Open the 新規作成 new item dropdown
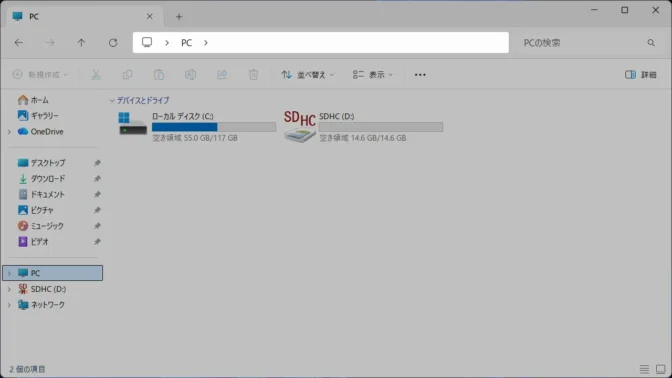The image size is (672, 378). (40, 75)
